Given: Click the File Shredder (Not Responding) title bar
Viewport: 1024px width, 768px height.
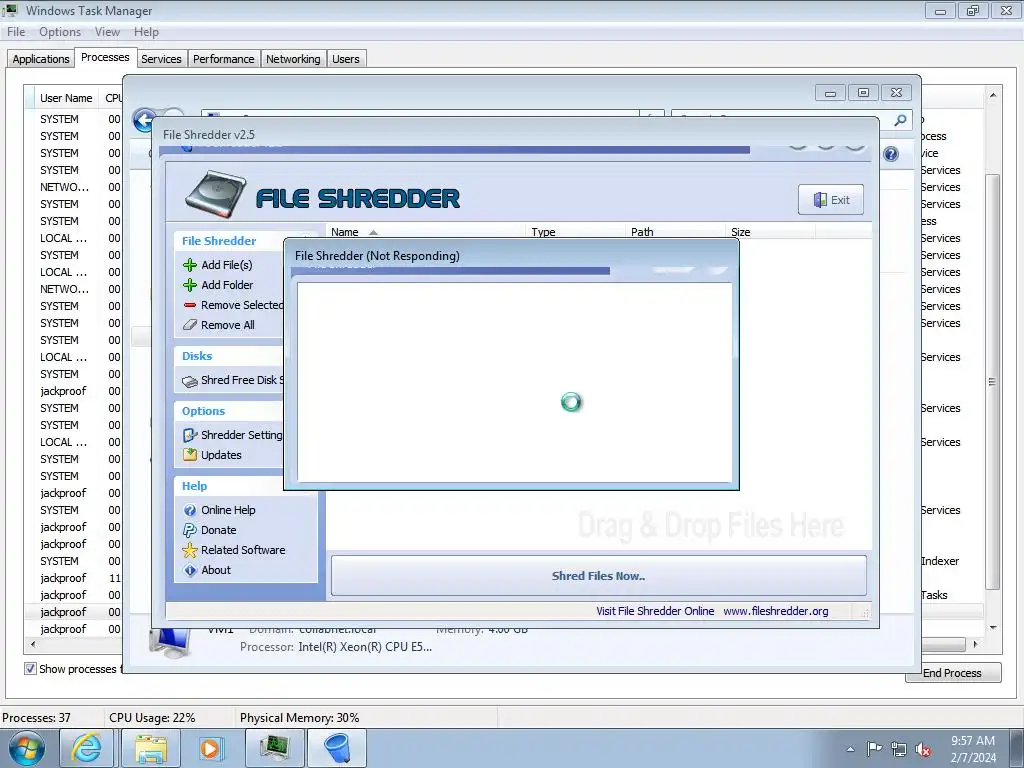Looking at the screenshot, I should click(511, 256).
